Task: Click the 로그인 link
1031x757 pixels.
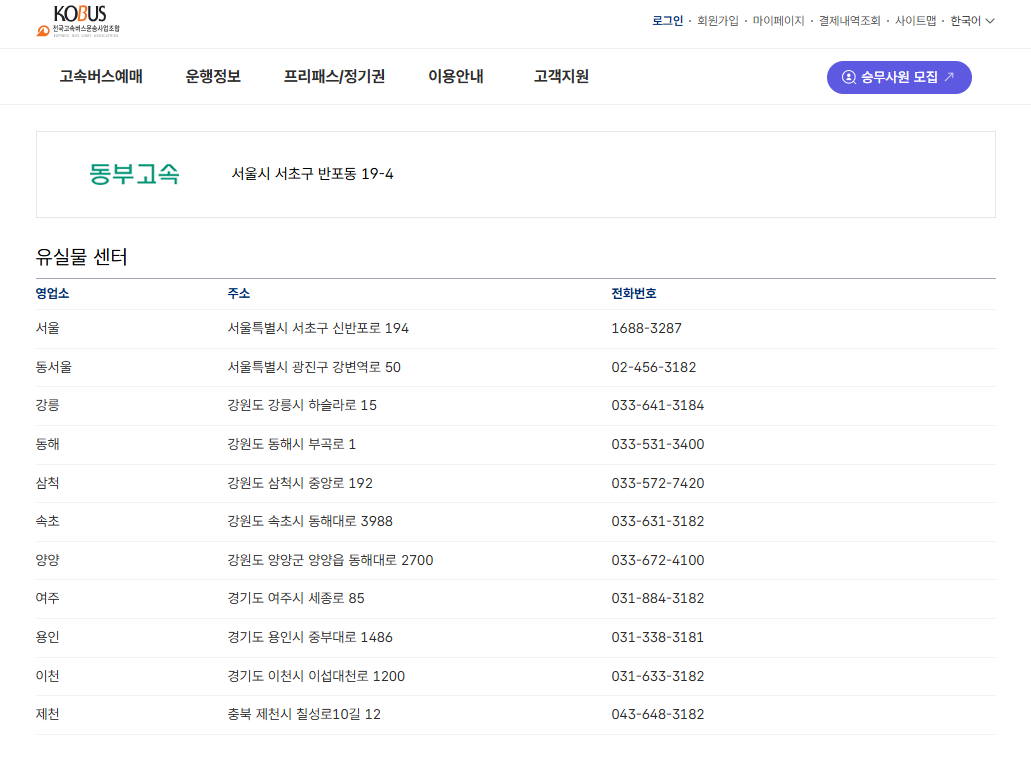Action: coord(667,19)
